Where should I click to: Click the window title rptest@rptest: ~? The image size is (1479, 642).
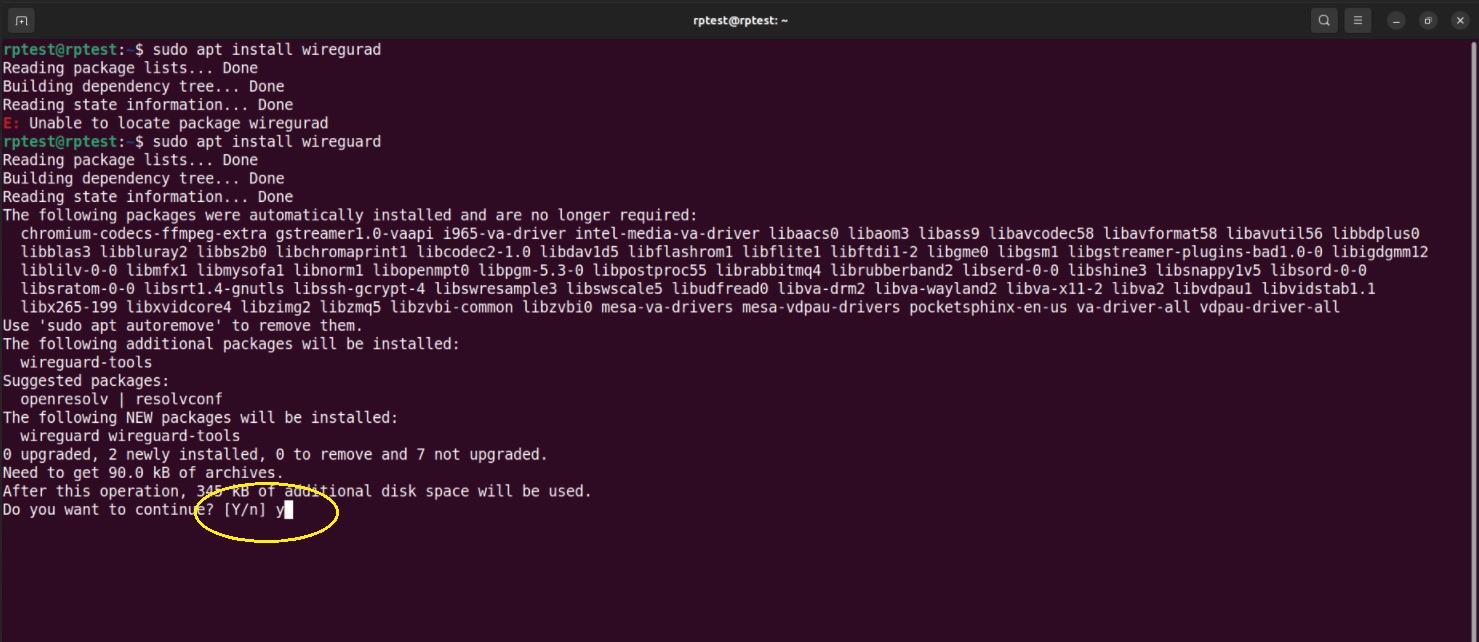pos(739,20)
